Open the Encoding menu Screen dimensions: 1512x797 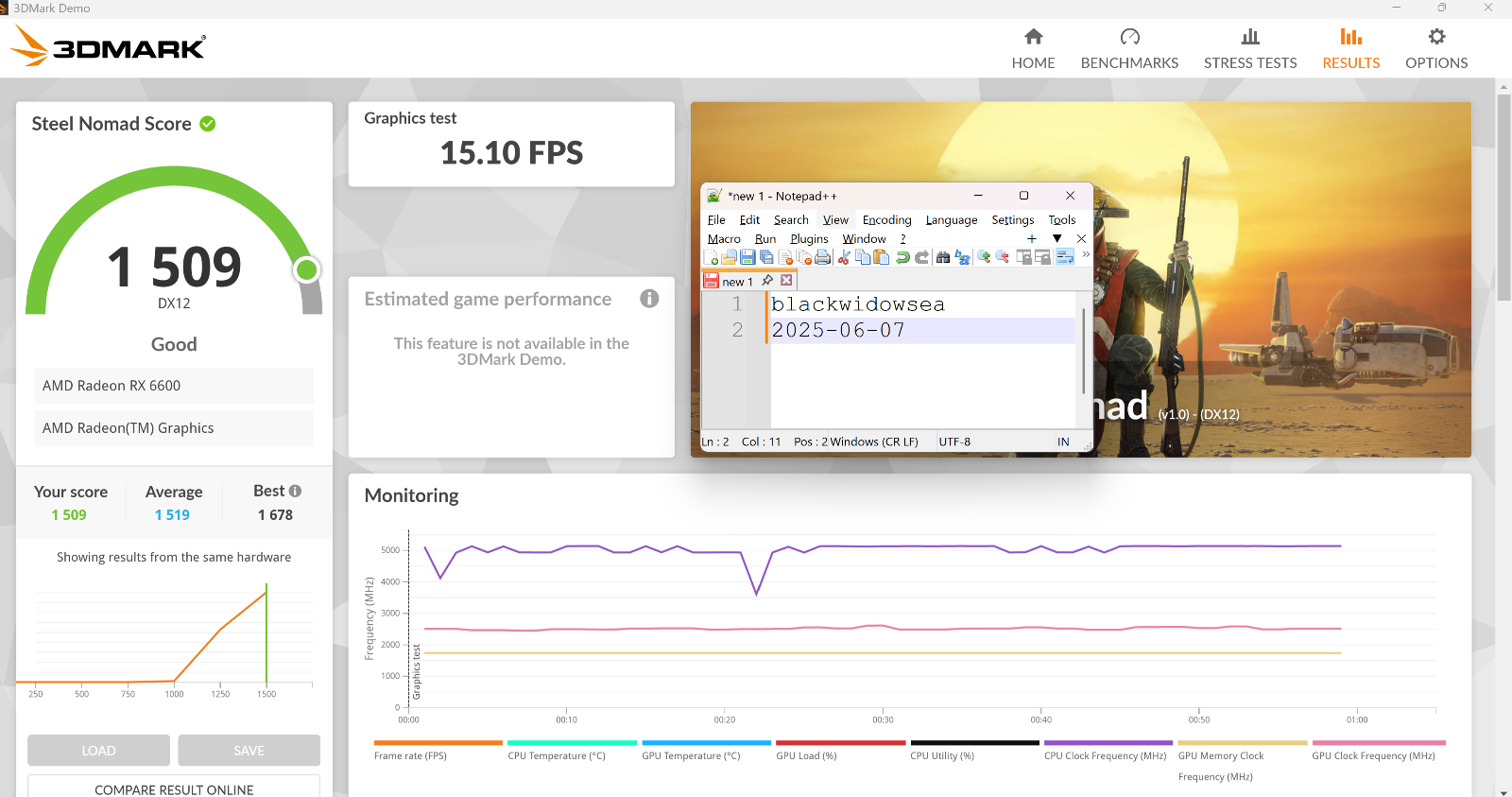coord(886,219)
